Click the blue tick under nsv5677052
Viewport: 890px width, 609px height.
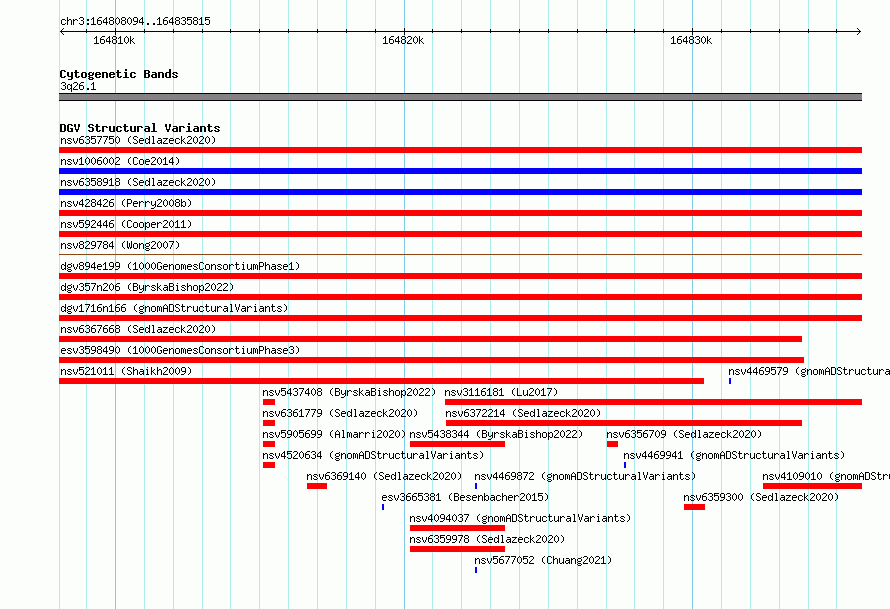(476, 570)
